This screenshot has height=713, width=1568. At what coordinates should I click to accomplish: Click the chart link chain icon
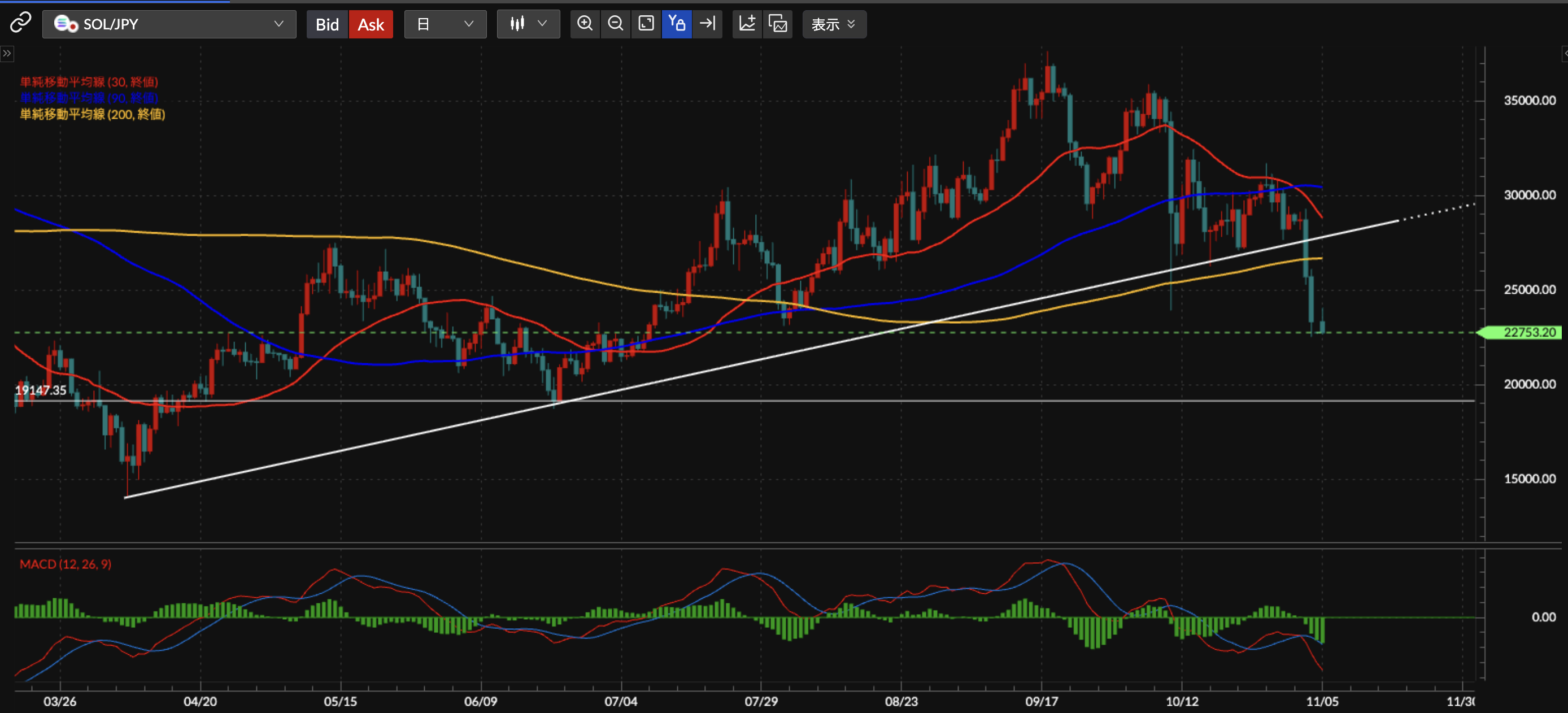click(20, 23)
